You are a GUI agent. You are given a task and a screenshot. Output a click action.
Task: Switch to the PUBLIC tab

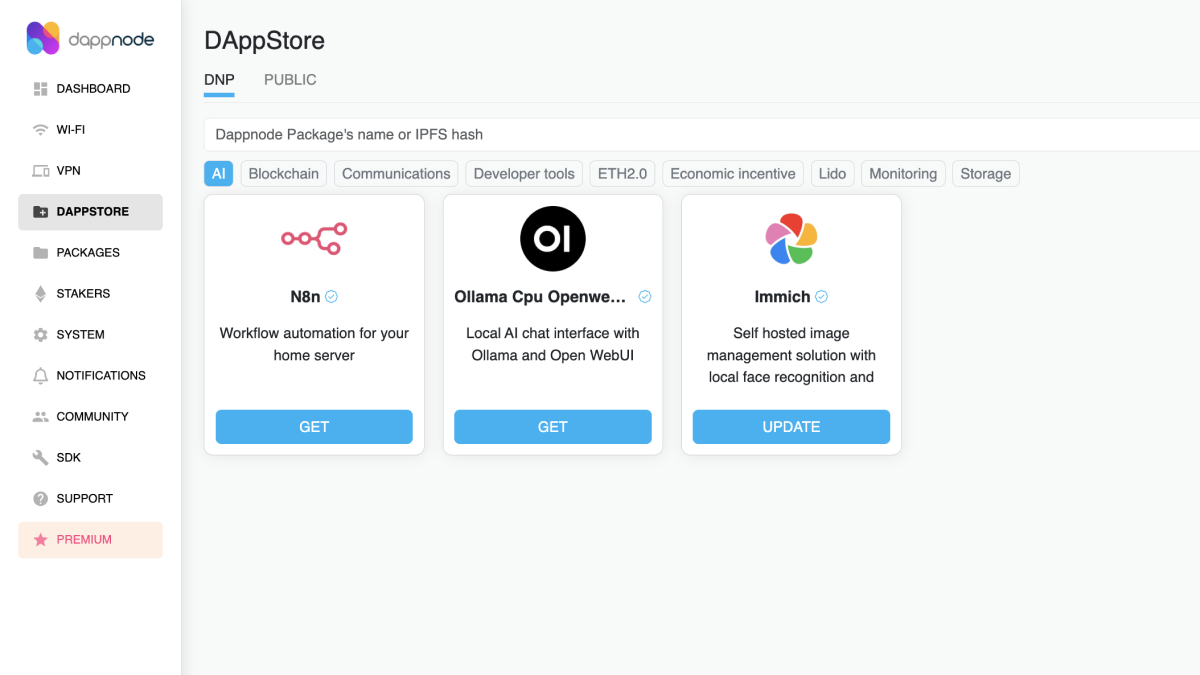click(x=289, y=79)
